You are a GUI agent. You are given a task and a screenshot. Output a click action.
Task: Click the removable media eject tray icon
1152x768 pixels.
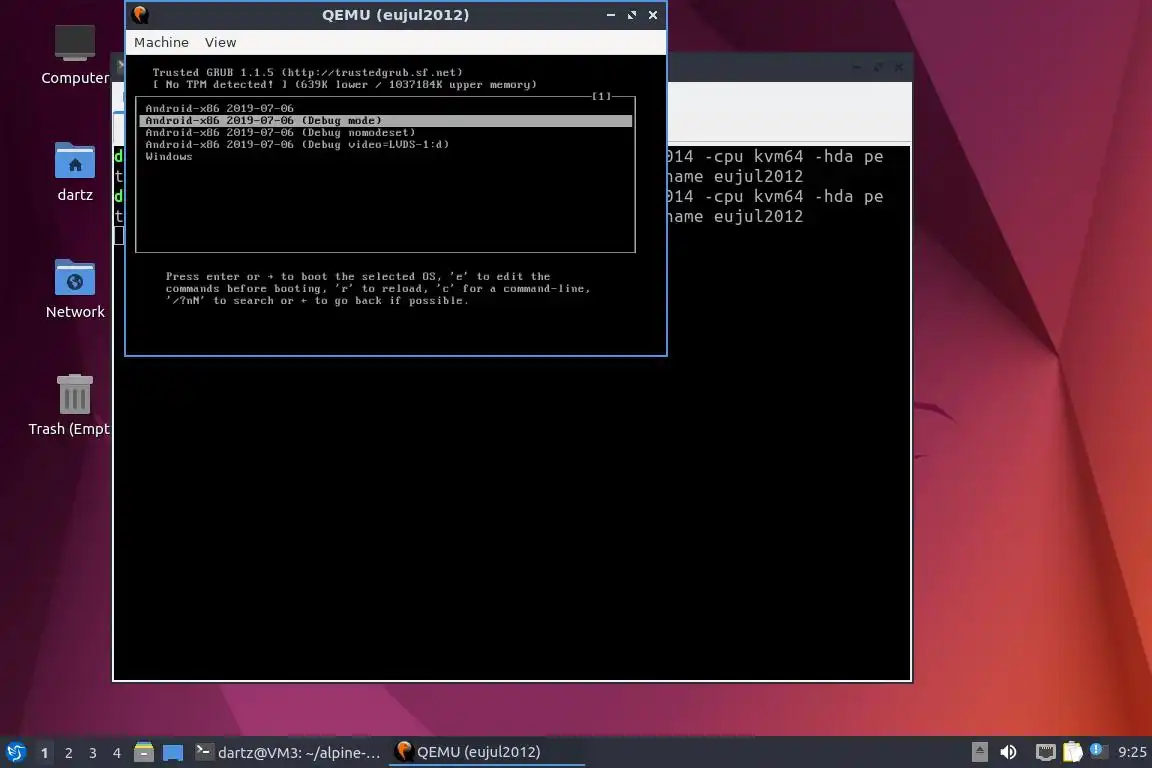979,752
